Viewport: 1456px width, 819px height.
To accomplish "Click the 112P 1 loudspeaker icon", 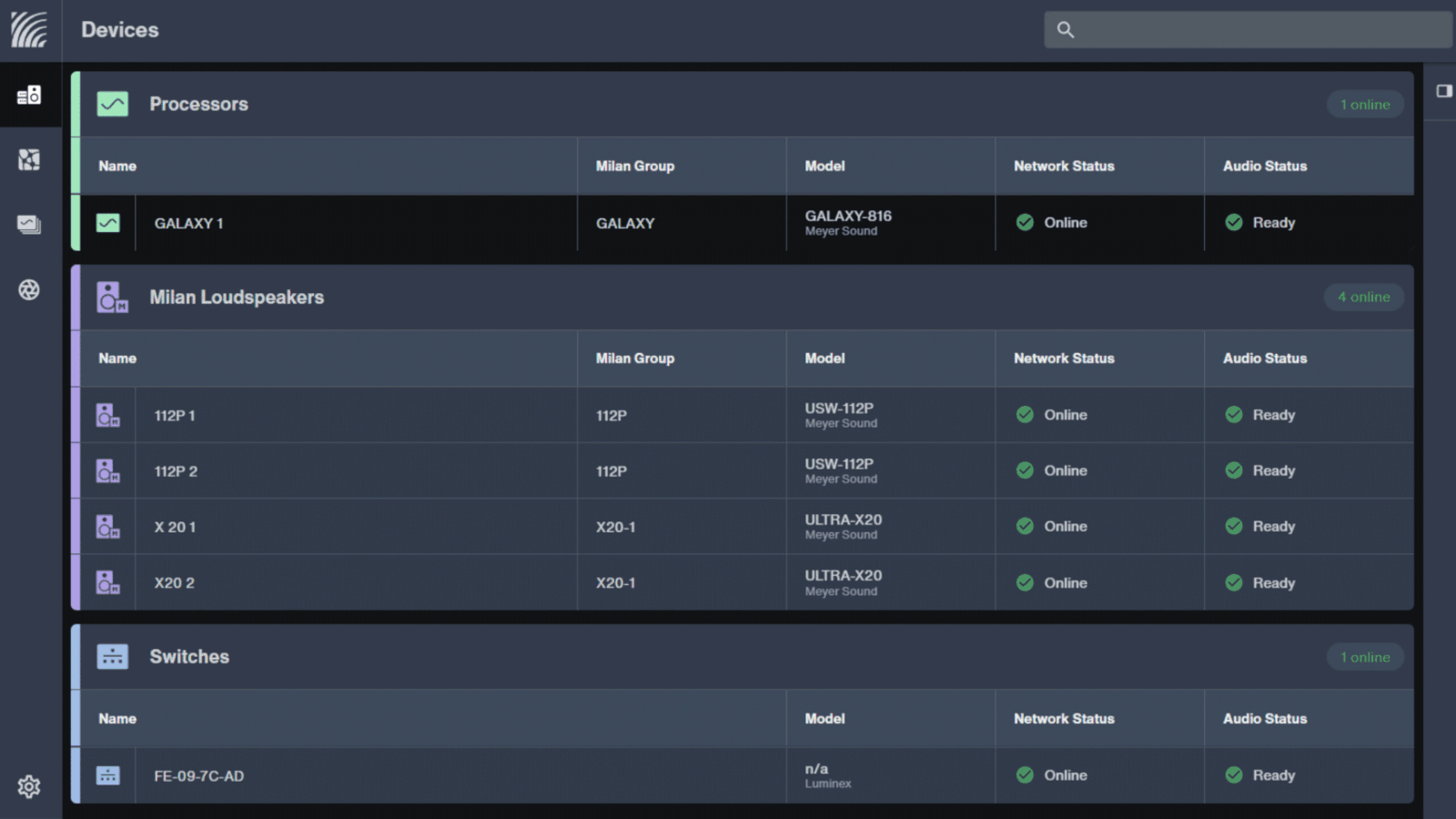I will (x=108, y=416).
